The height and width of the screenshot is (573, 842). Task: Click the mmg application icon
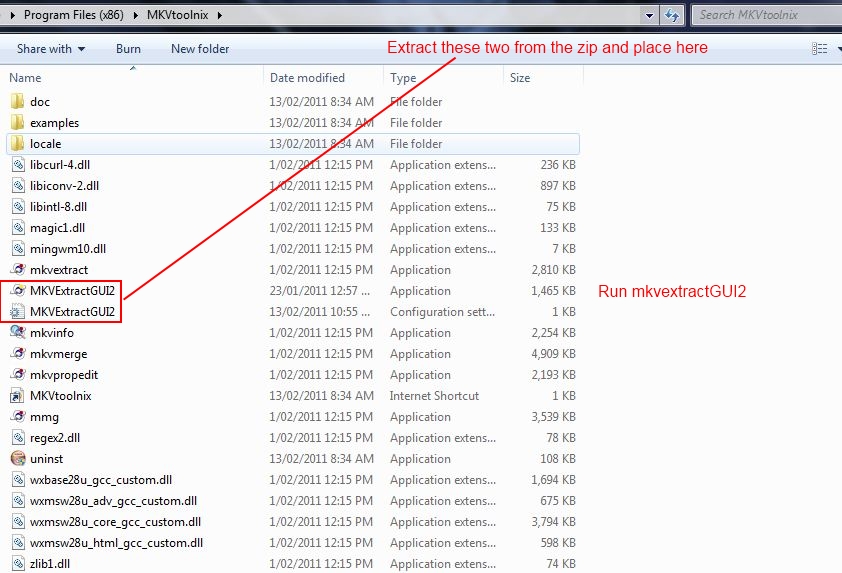(x=18, y=417)
